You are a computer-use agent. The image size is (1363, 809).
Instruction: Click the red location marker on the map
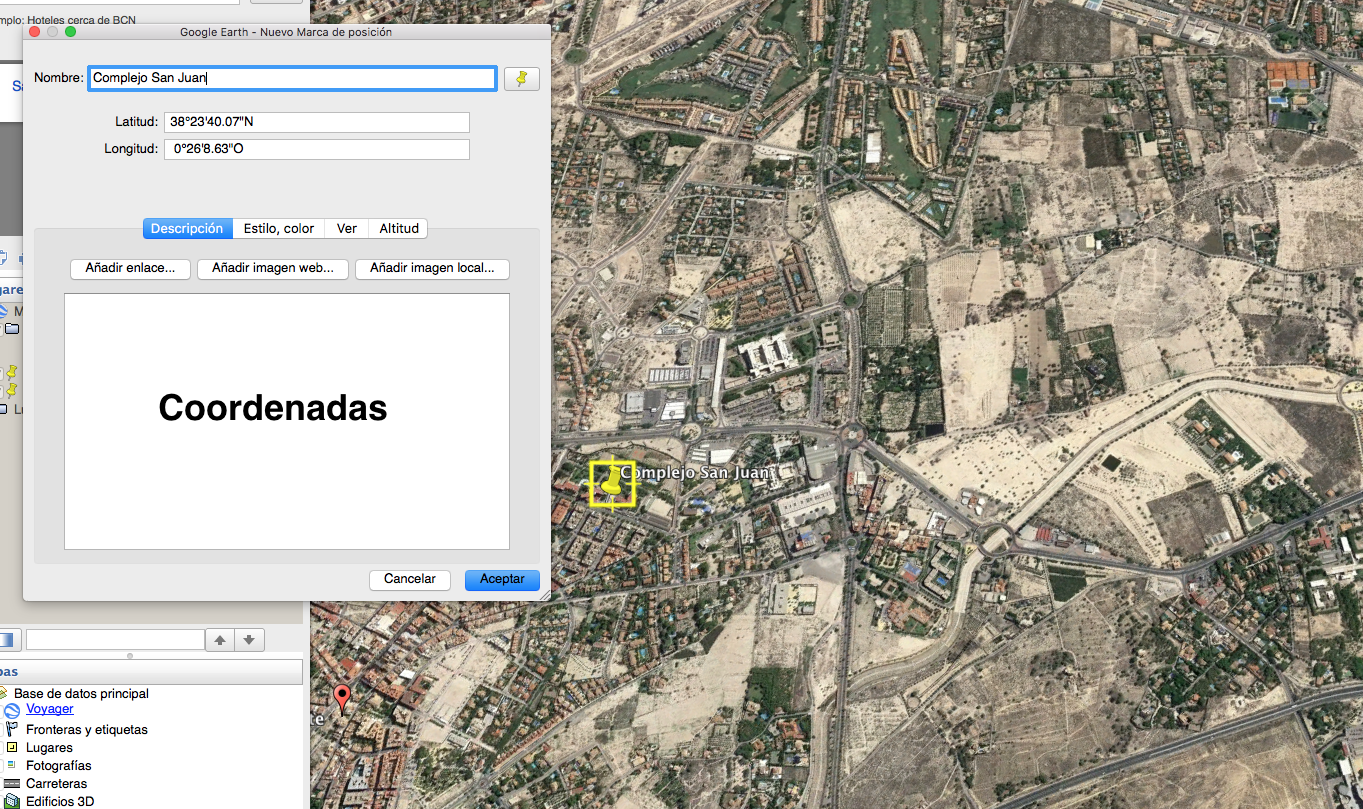click(x=342, y=697)
